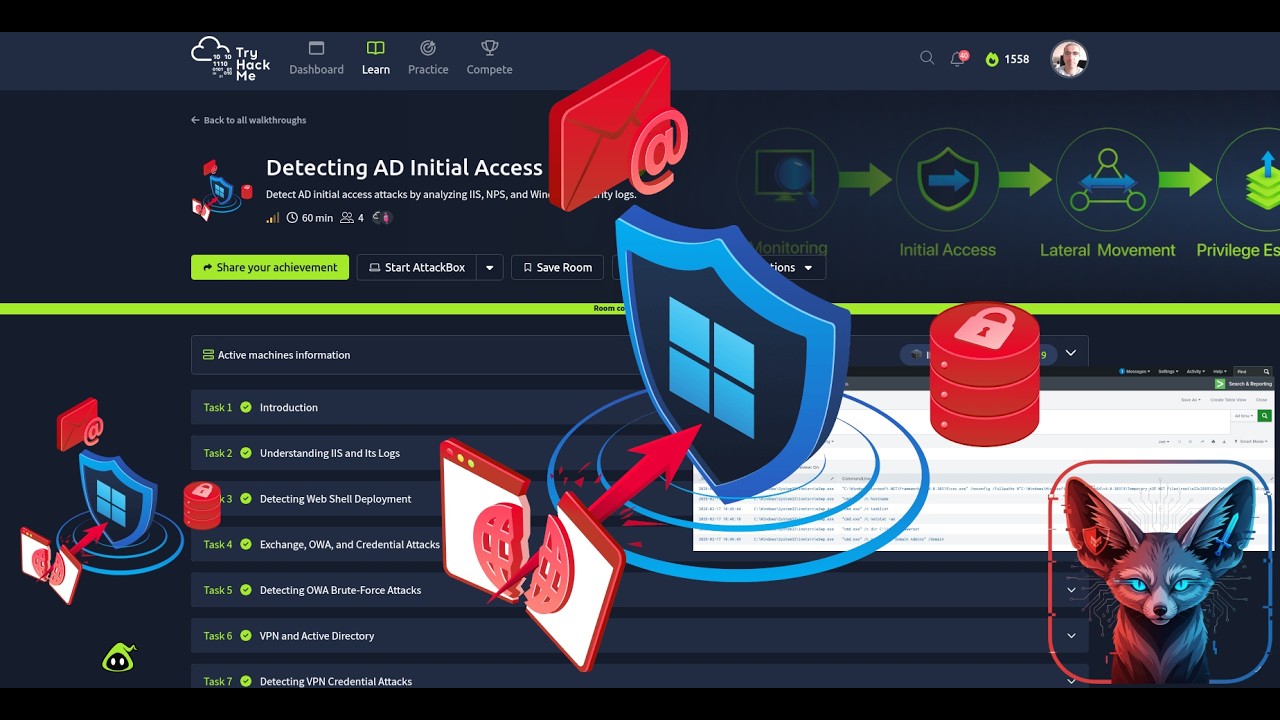Viewport: 1280px width, 720px height.
Task: Click Task 4 green check circle
Action: 246,544
